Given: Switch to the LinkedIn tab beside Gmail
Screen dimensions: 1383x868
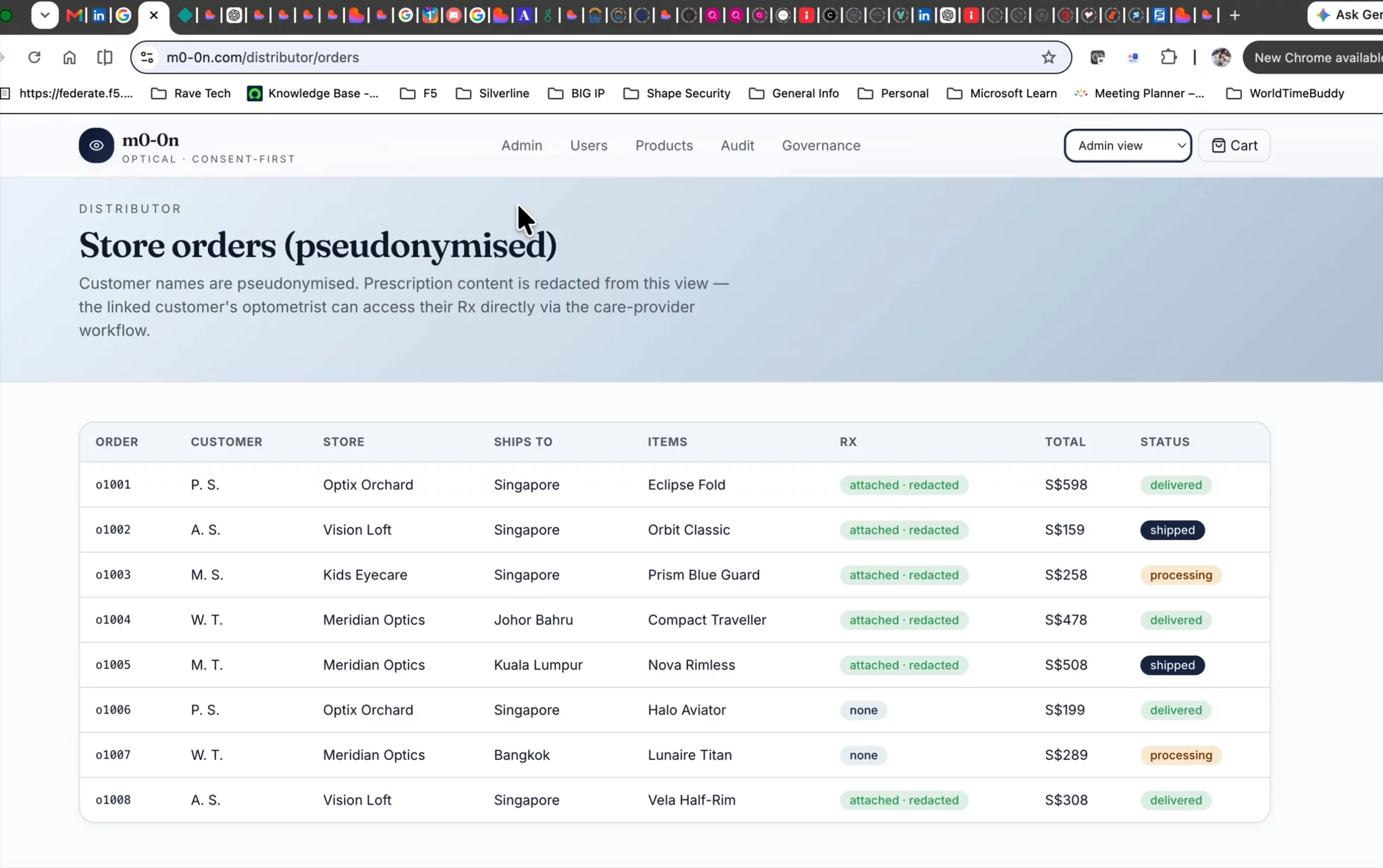Looking at the screenshot, I should (x=99, y=15).
